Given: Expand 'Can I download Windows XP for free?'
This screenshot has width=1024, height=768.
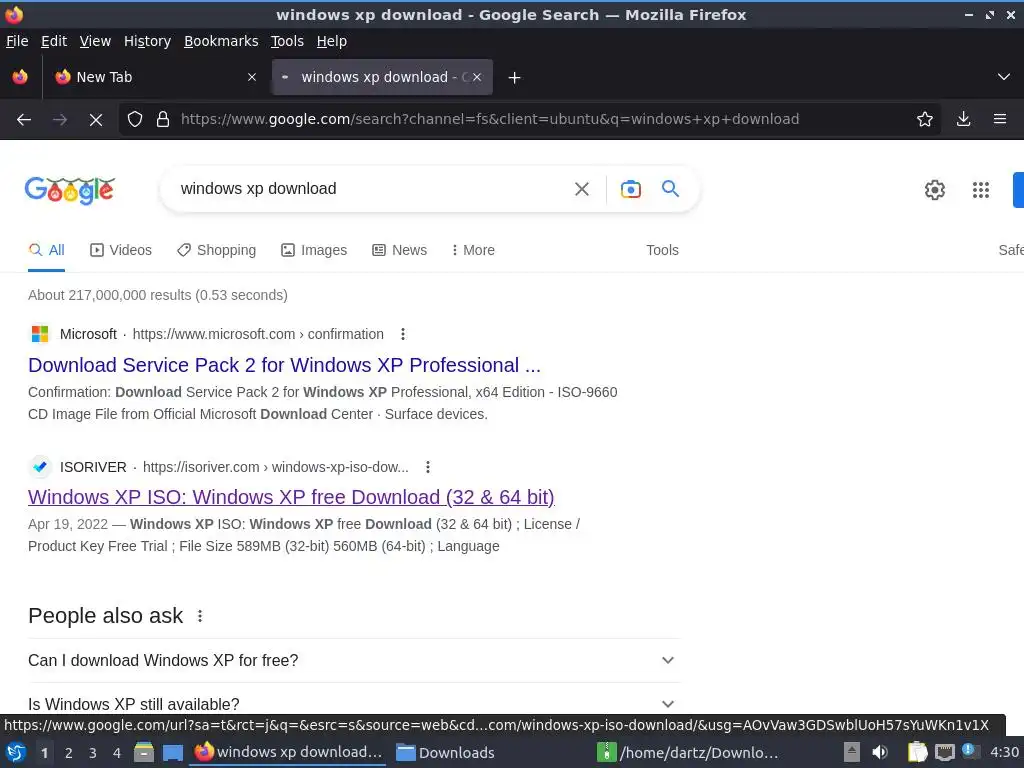Looking at the screenshot, I should click(354, 660).
